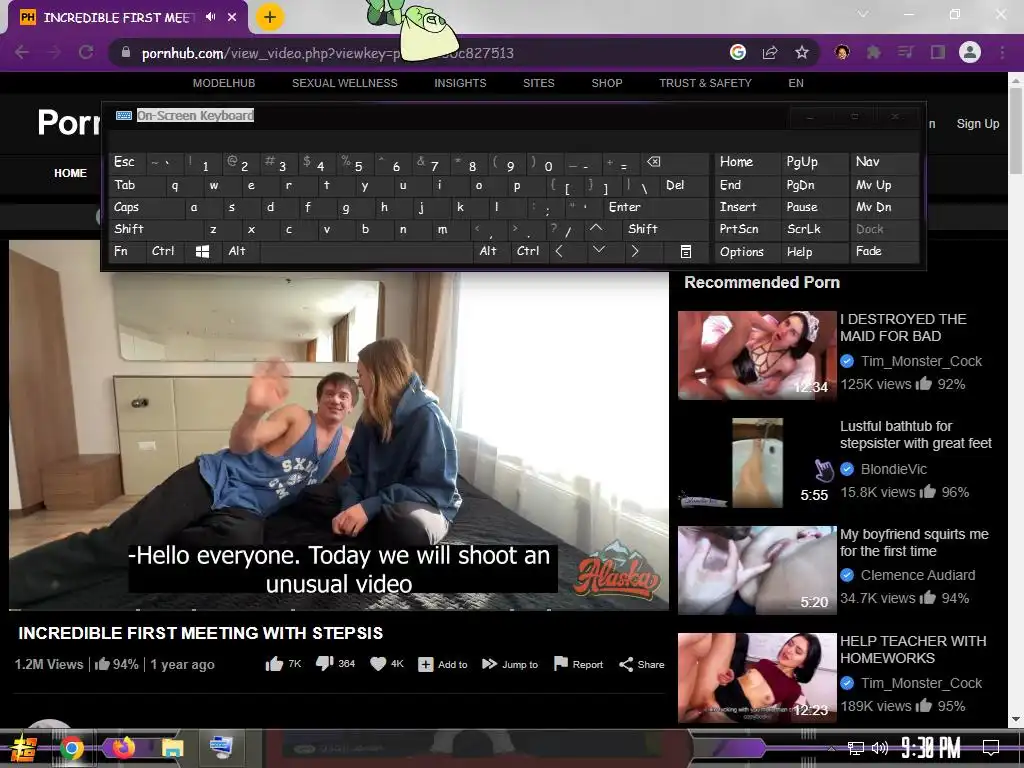Click the Report flag button
Screen dimensions: 1024x768
tap(579, 664)
